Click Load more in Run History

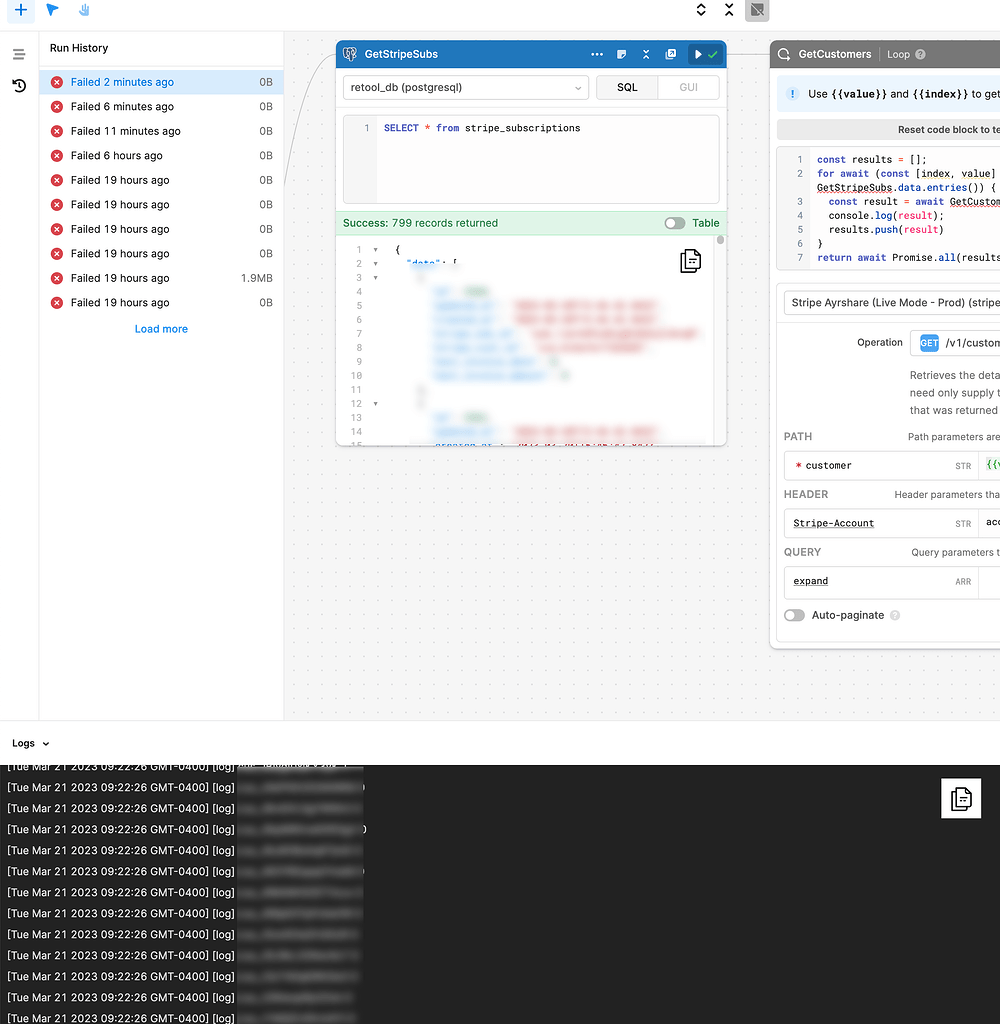(161, 328)
